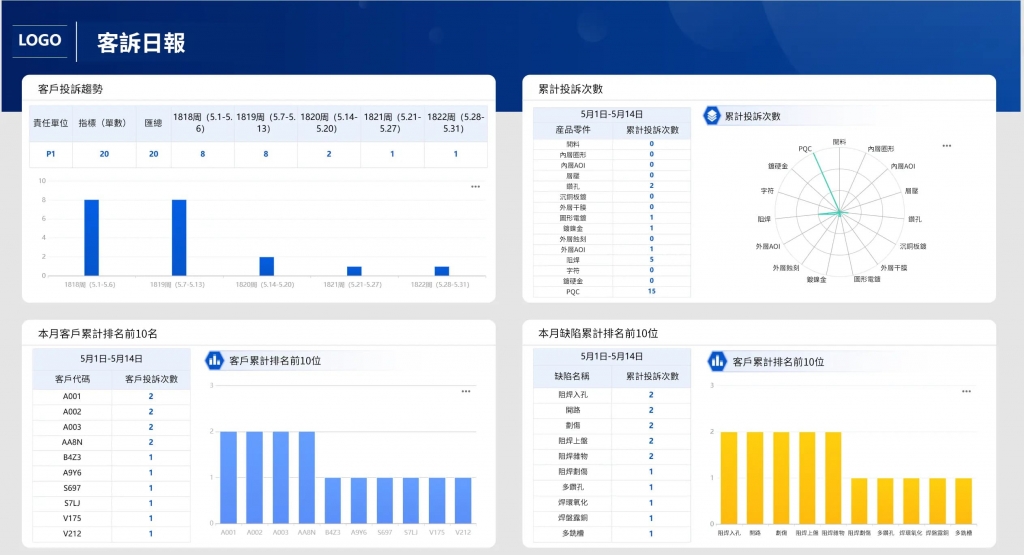Select the 匯總 column header in trend table

coord(153,123)
